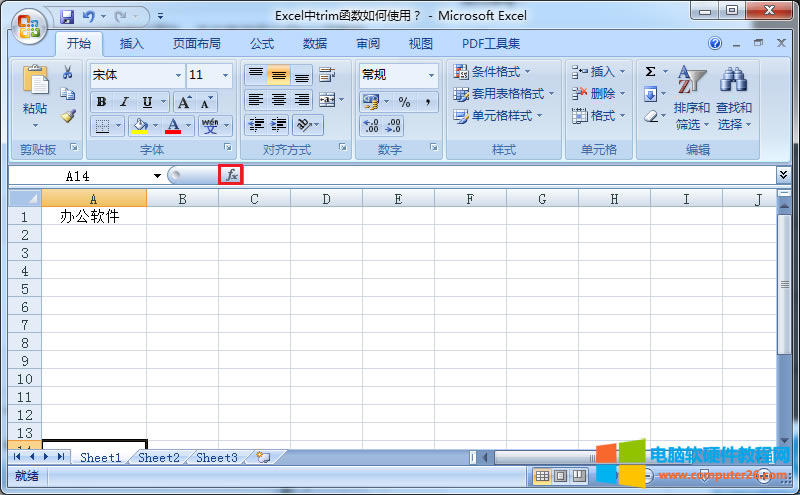Open the 公式 ribbon tab

262,44
